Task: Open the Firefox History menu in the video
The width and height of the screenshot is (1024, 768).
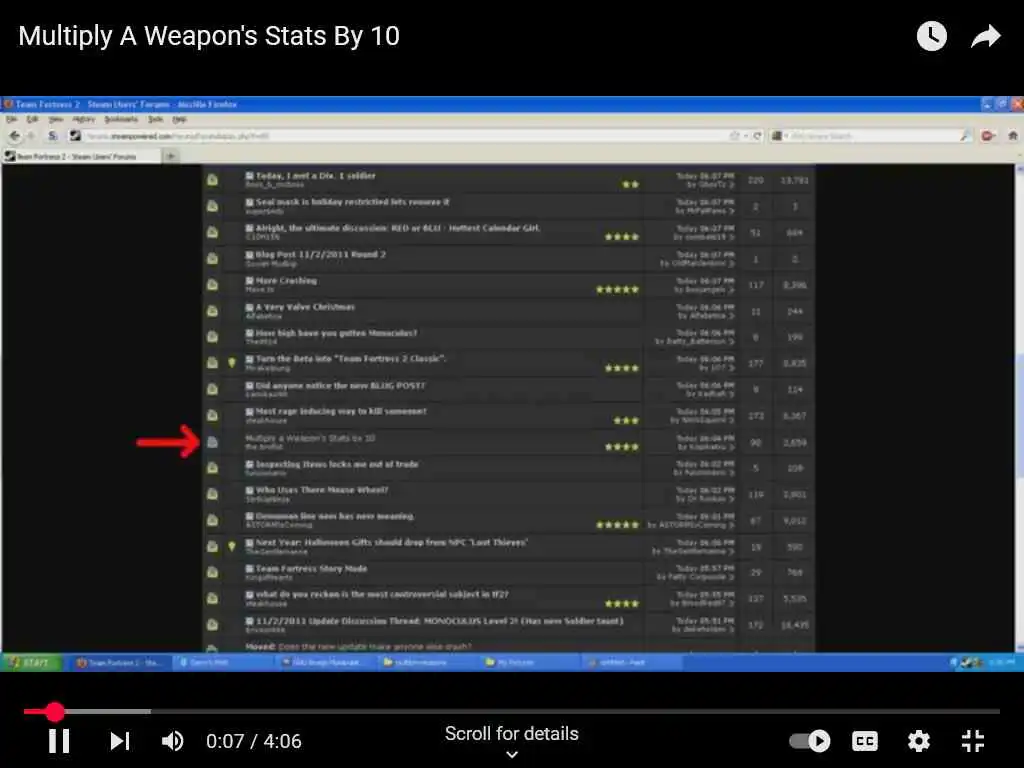Action: pos(84,120)
